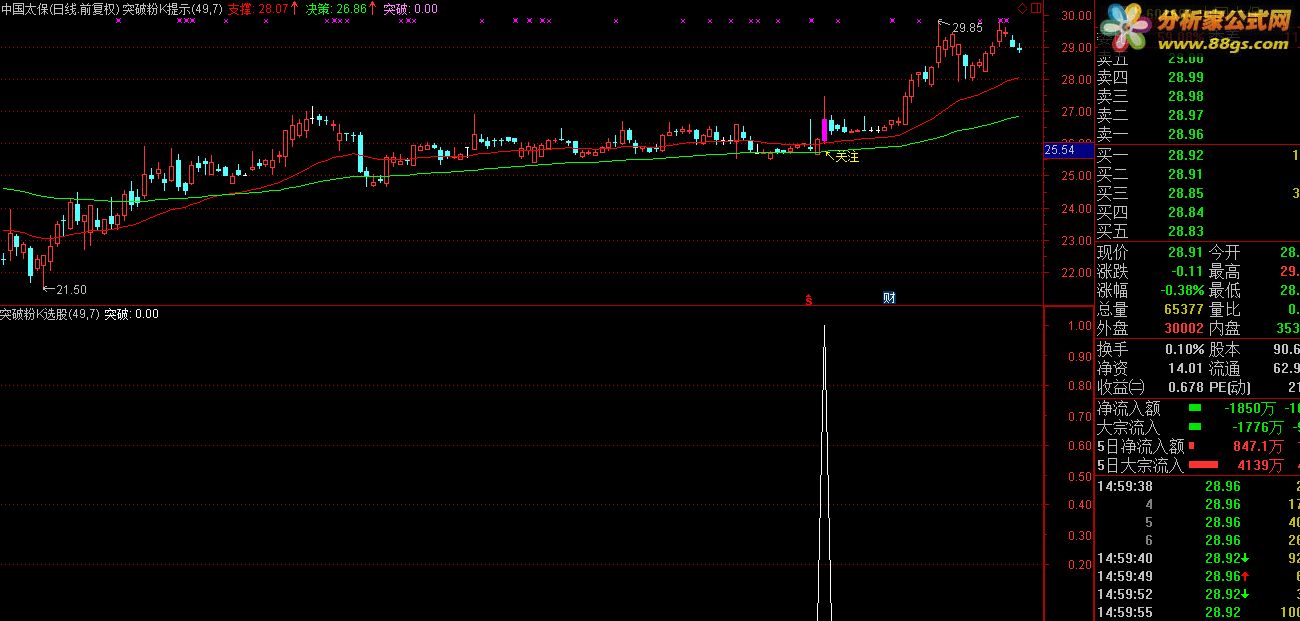Click the 最高 label in quote panel
The width and height of the screenshot is (1300, 621).
pyautogui.click(x=1225, y=272)
